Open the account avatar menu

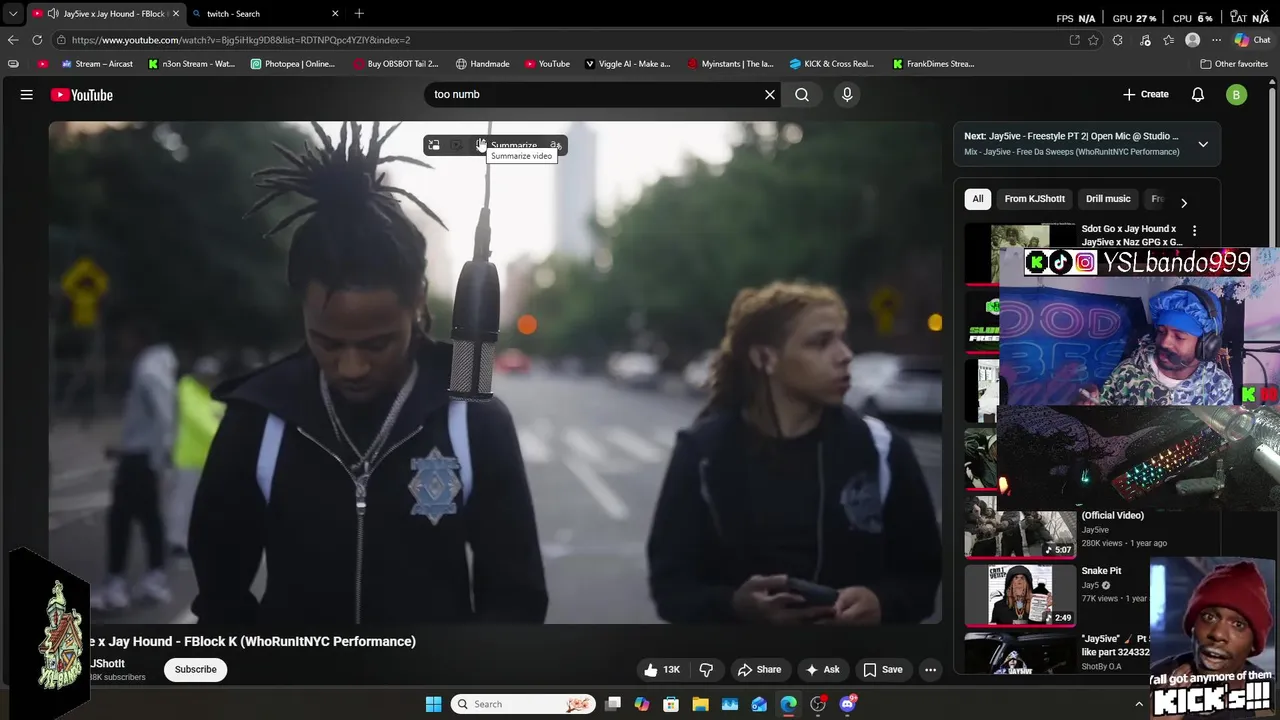click(x=1237, y=95)
